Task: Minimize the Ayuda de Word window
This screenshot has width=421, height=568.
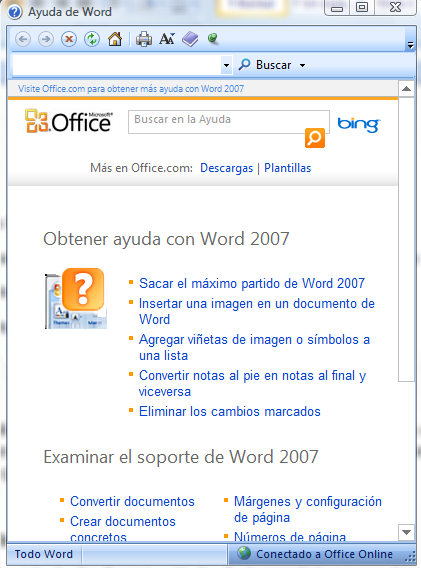Action: pyautogui.click(x=337, y=8)
